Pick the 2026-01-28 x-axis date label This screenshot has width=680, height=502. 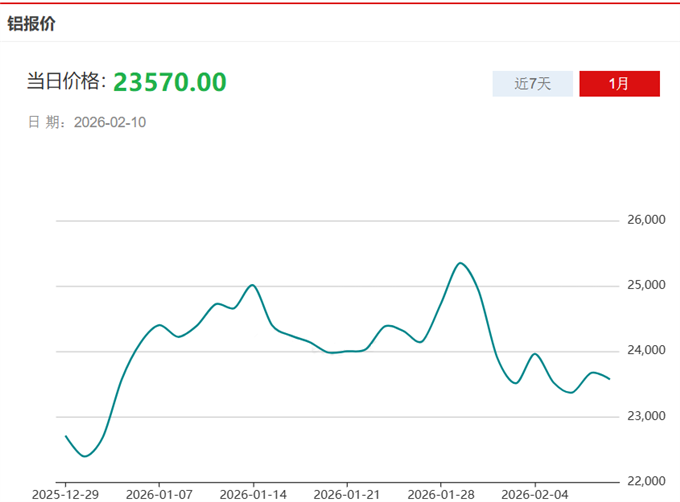441,494
